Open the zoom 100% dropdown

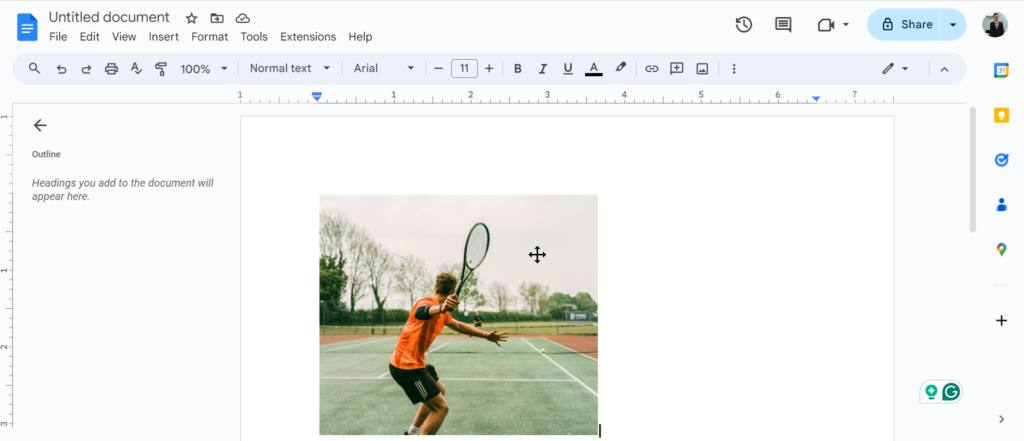(x=204, y=69)
